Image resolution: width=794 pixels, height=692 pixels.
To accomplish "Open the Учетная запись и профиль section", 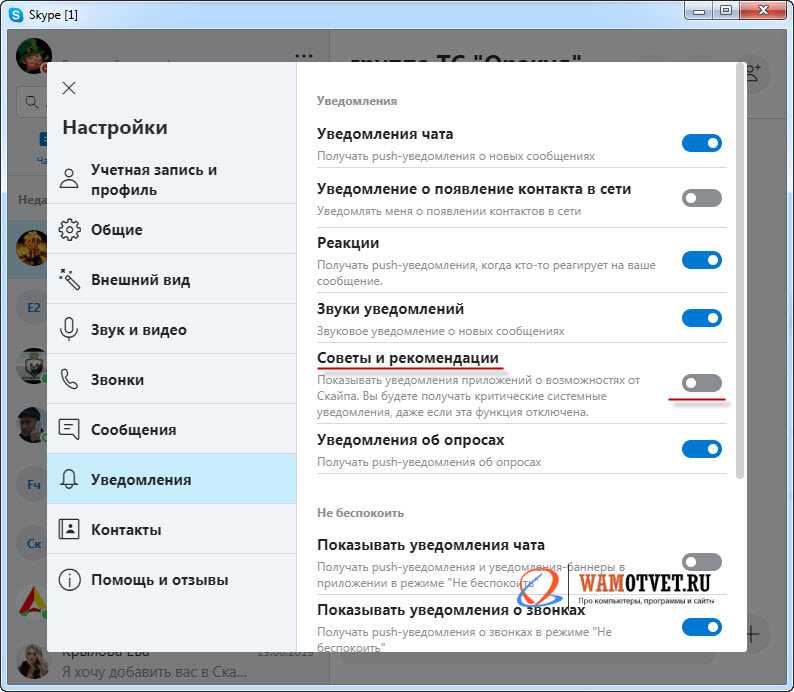I will [x=172, y=179].
